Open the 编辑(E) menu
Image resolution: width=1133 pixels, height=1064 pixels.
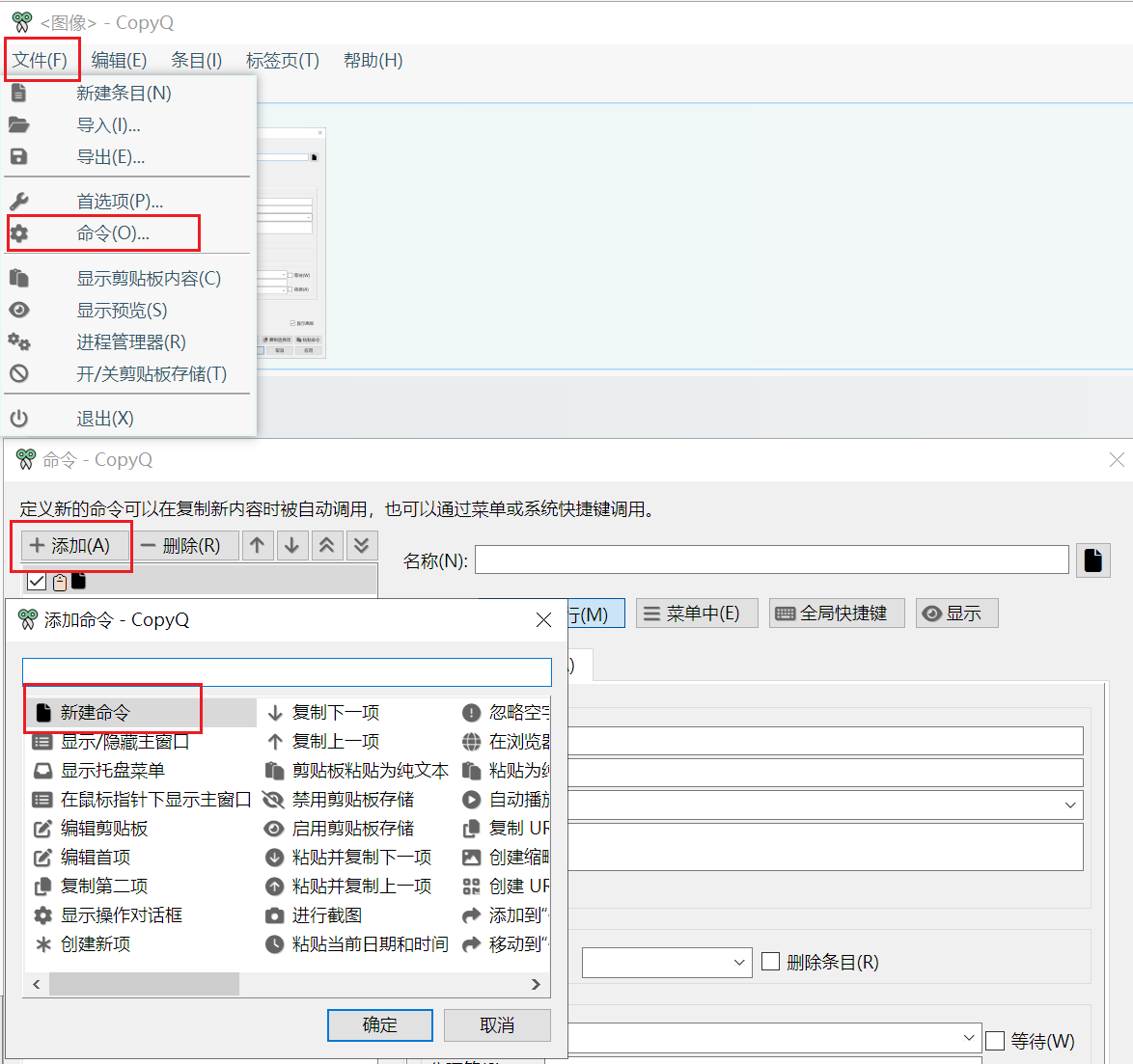(x=120, y=60)
